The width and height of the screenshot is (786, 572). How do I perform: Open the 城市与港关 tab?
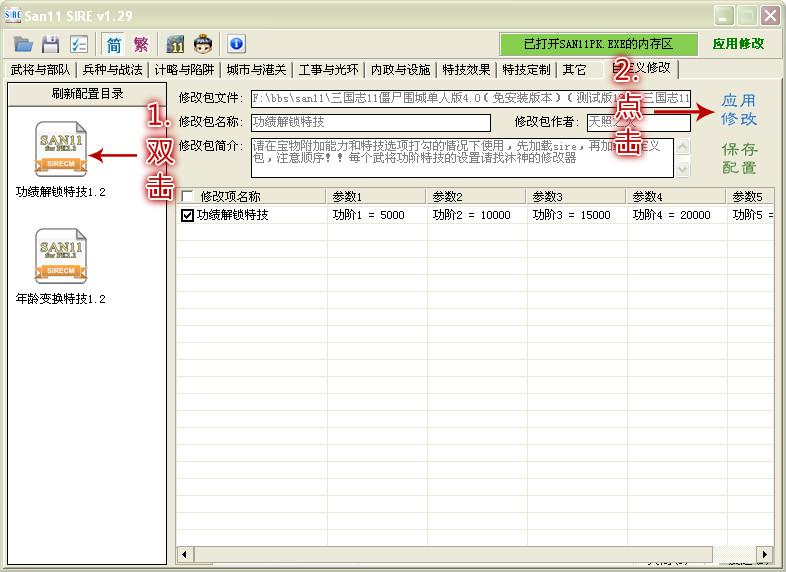[x=256, y=70]
